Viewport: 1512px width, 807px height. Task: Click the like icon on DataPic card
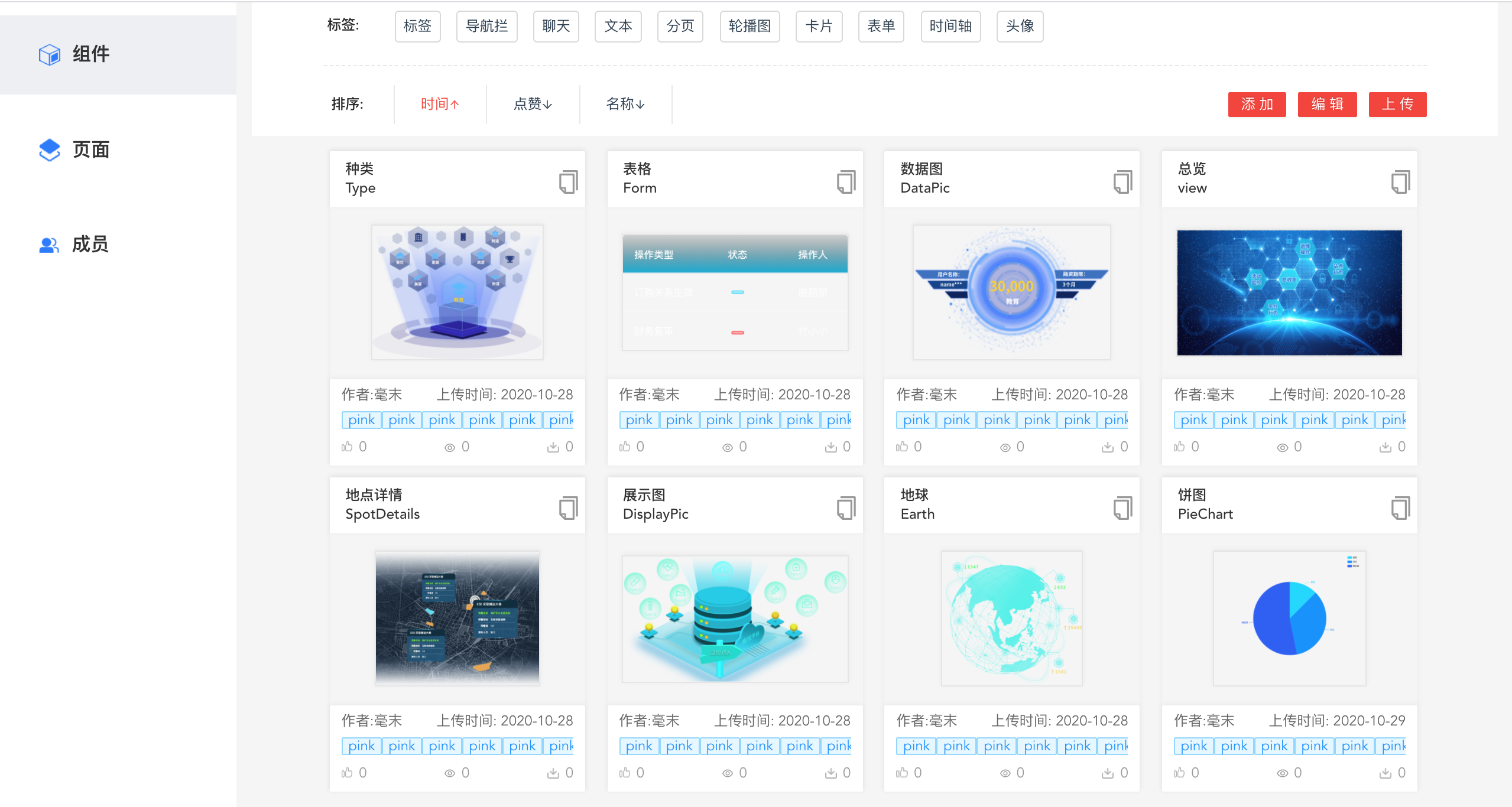[901, 447]
